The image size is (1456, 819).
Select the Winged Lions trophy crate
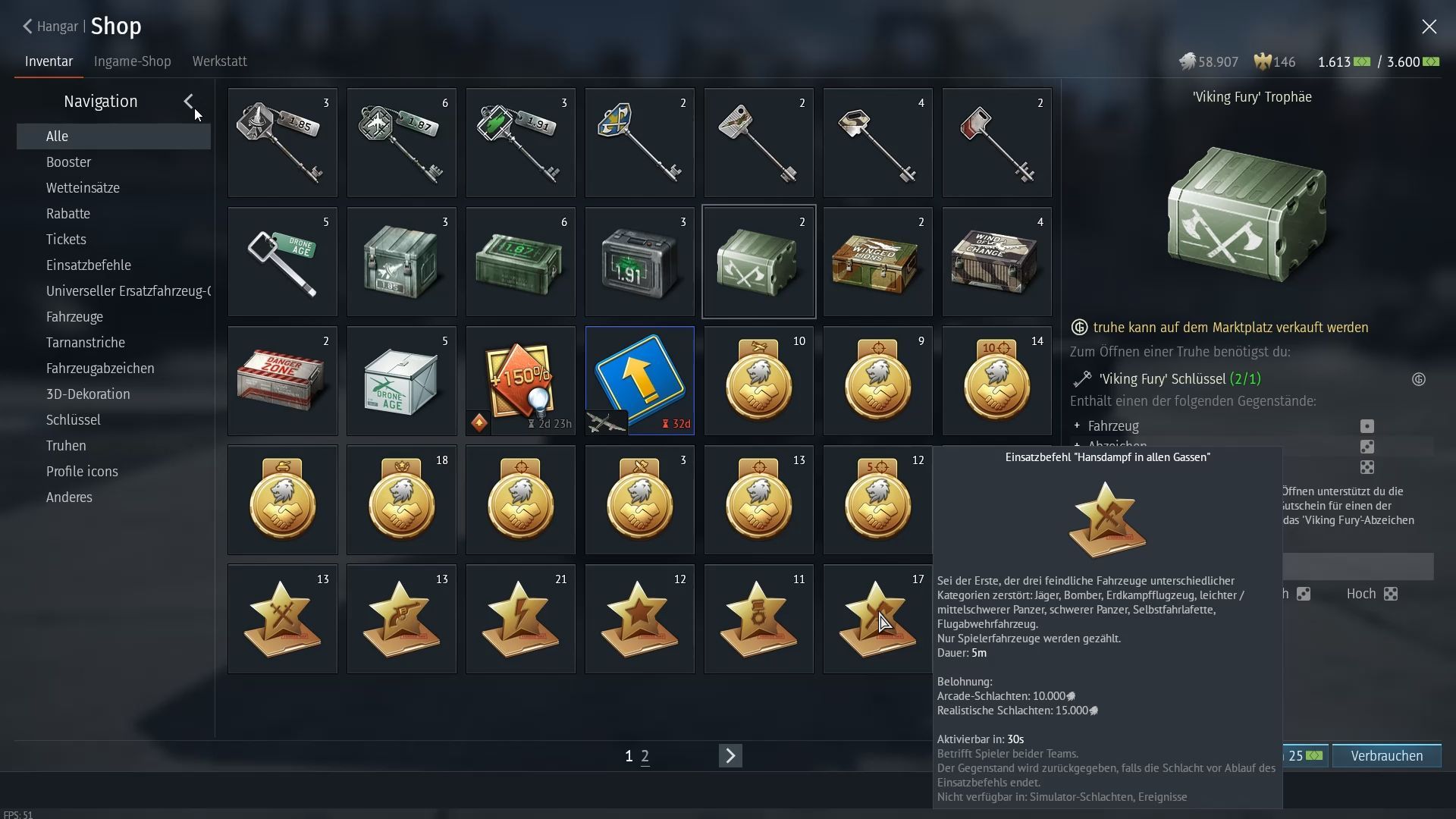(877, 262)
